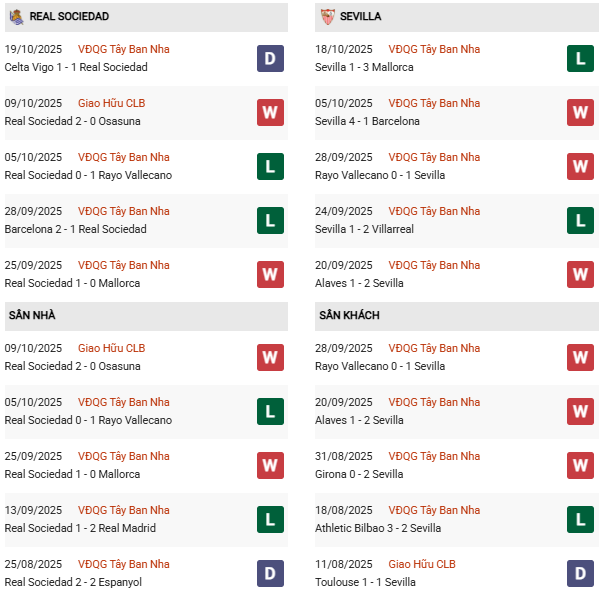600x594 pixels.
Task: Click the W badge for Sevilla 4 - 1 Barcelona
Action: pos(581,112)
